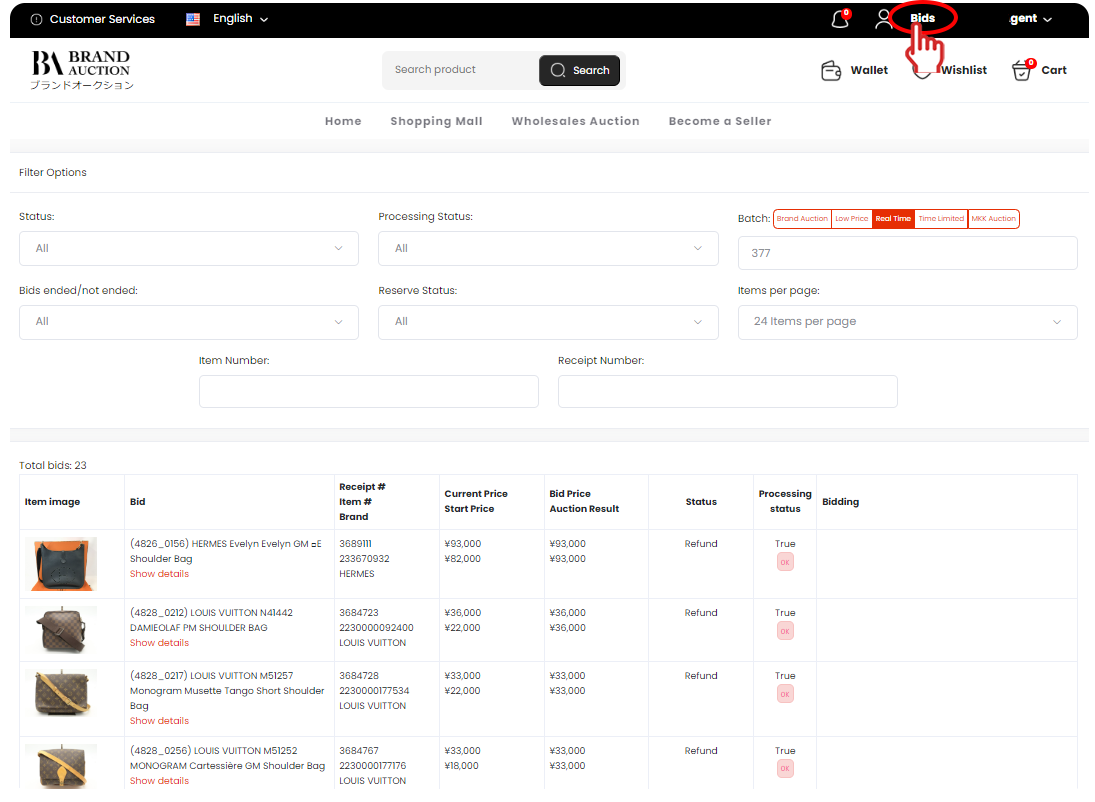This screenshot has height=802, width=1095.
Task: Open the Bids link in header
Action: tap(922, 18)
